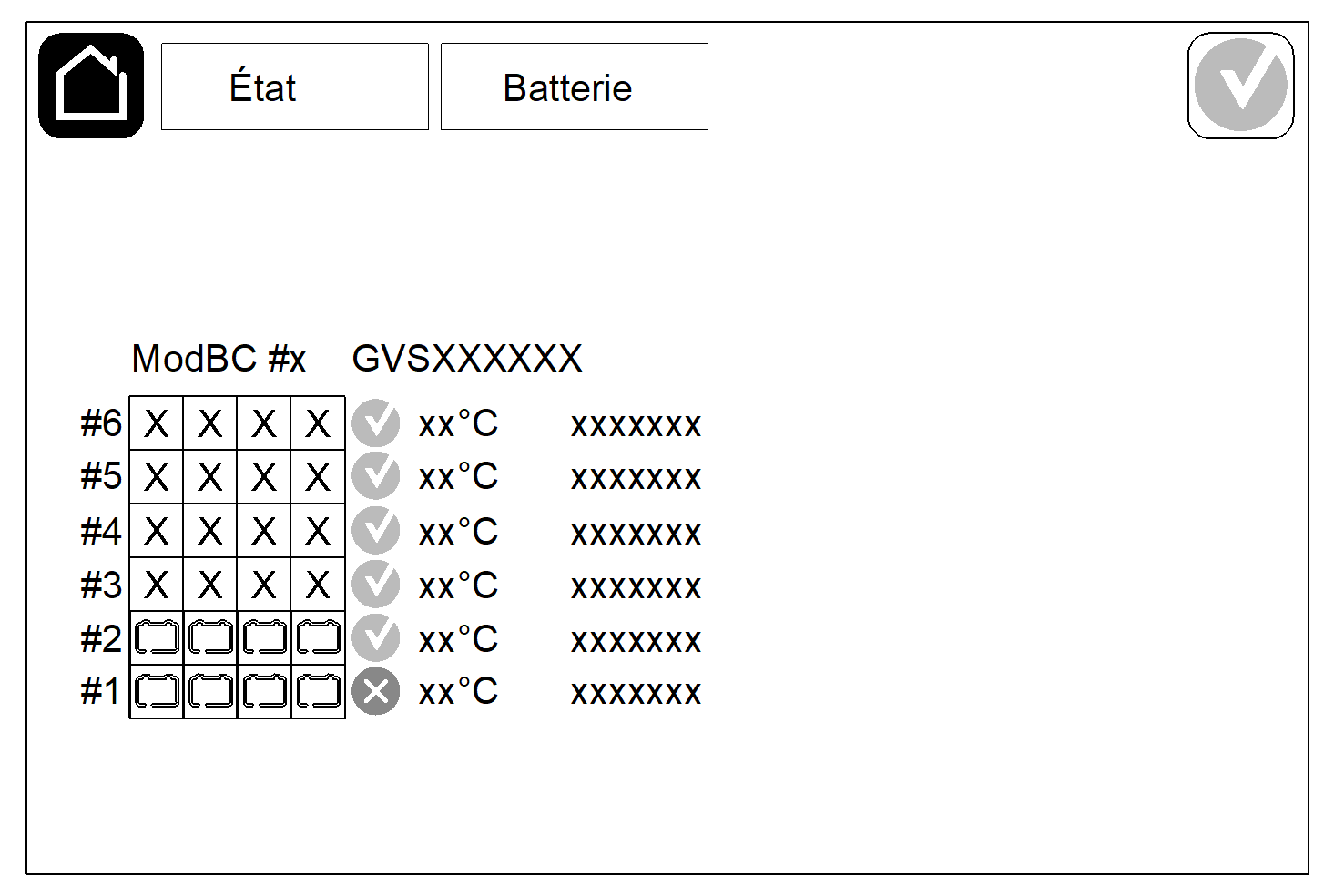Click the first empty slot X in row #6
Viewport: 1334px width, 896px height.
coord(157,423)
